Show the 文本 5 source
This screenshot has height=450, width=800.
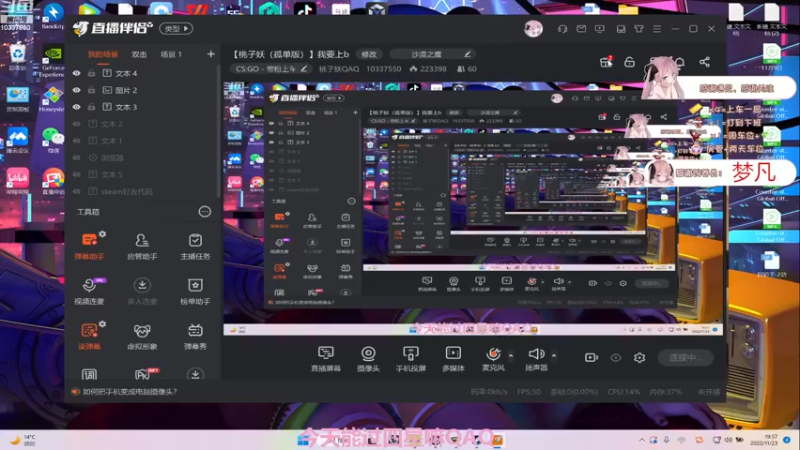(77, 174)
